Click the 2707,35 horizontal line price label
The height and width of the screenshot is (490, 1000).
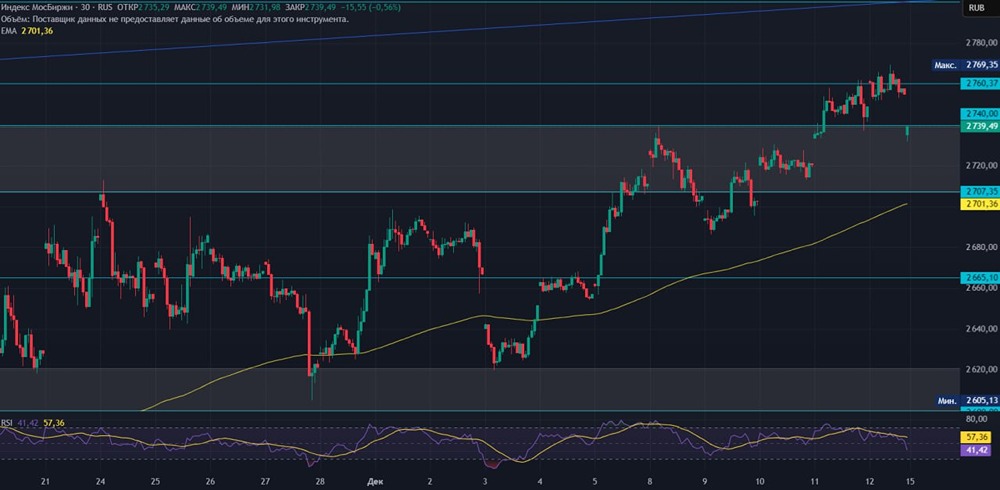980,191
